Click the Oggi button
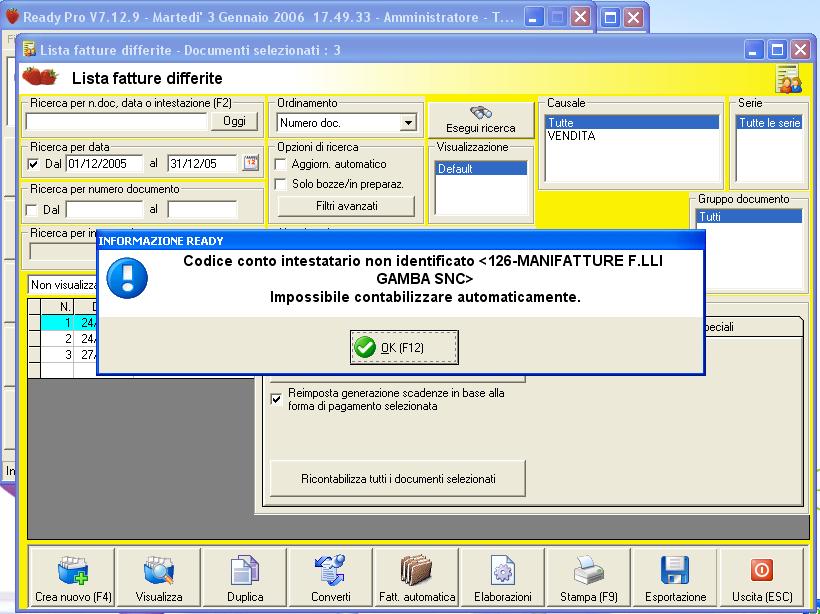This screenshot has height=614, width=820. coord(234,121)
